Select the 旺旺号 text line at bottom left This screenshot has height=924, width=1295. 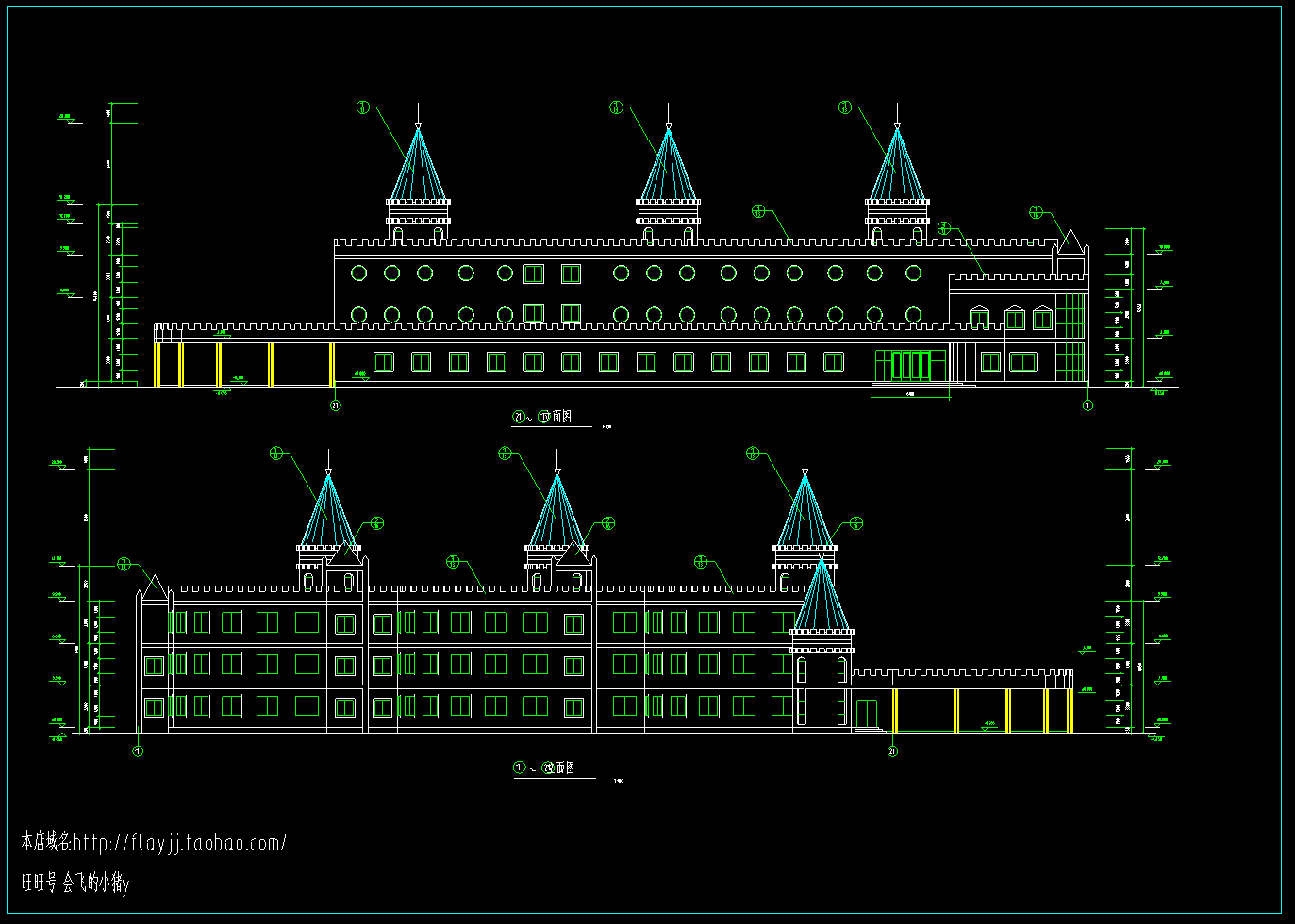click(x=75, y=883)
